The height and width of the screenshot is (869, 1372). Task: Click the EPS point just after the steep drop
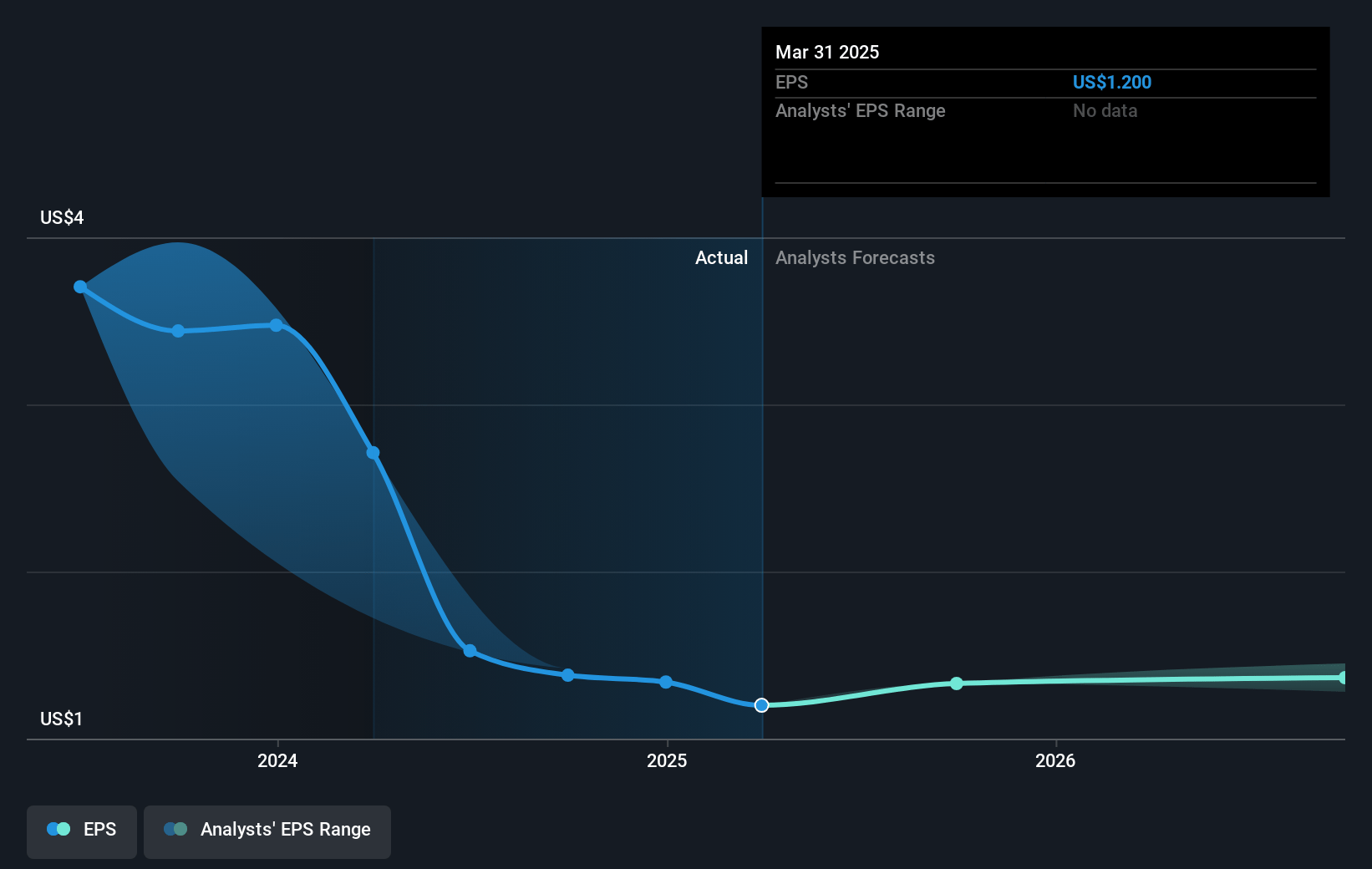point(470,651)
